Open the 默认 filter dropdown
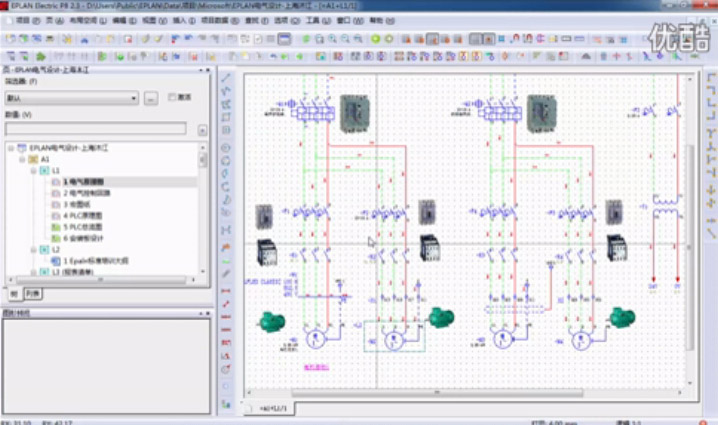This screenshot has width=718, height=425. (x=71, y=98)
